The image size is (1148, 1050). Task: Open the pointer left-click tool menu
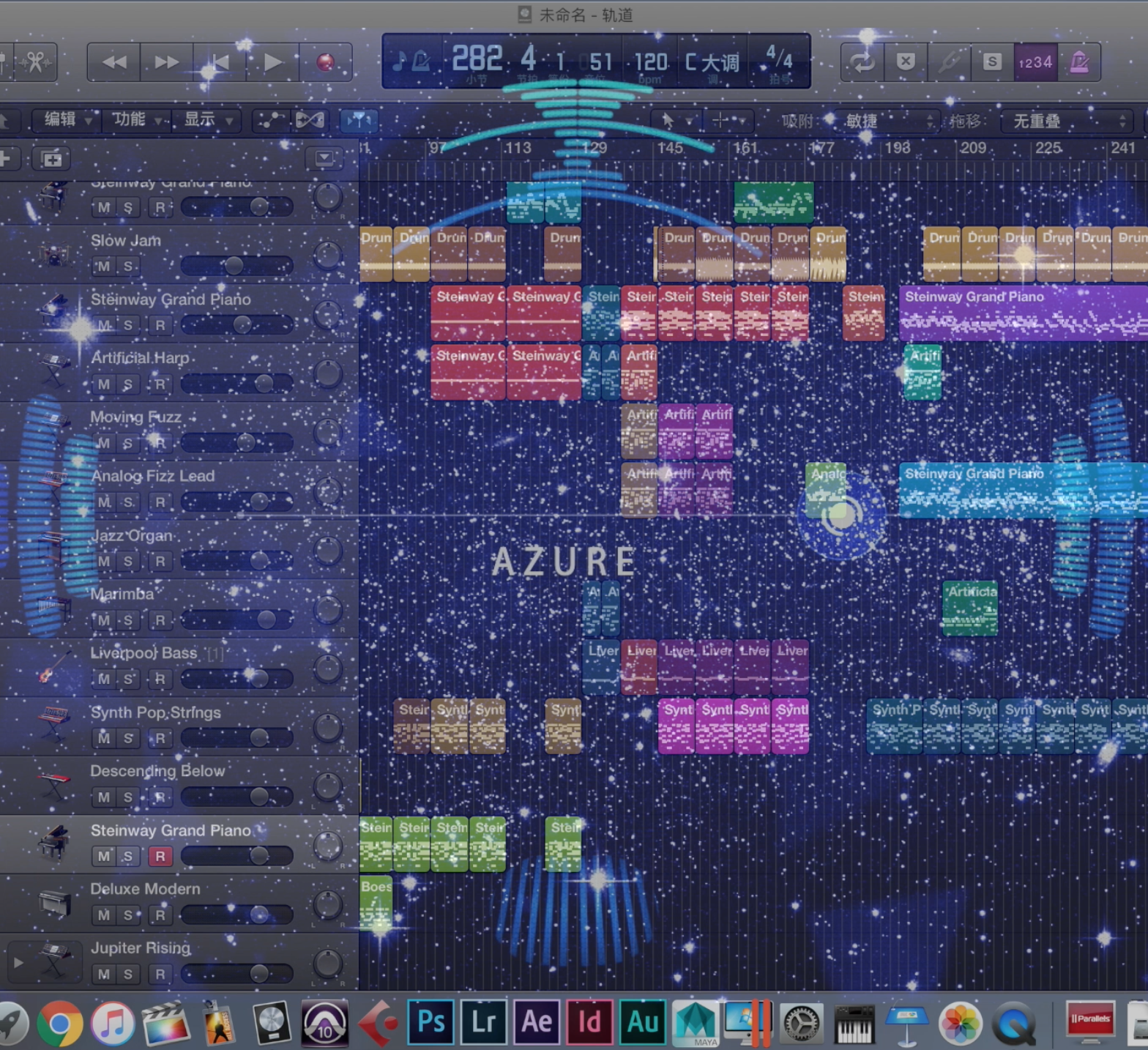coord(675,120)
